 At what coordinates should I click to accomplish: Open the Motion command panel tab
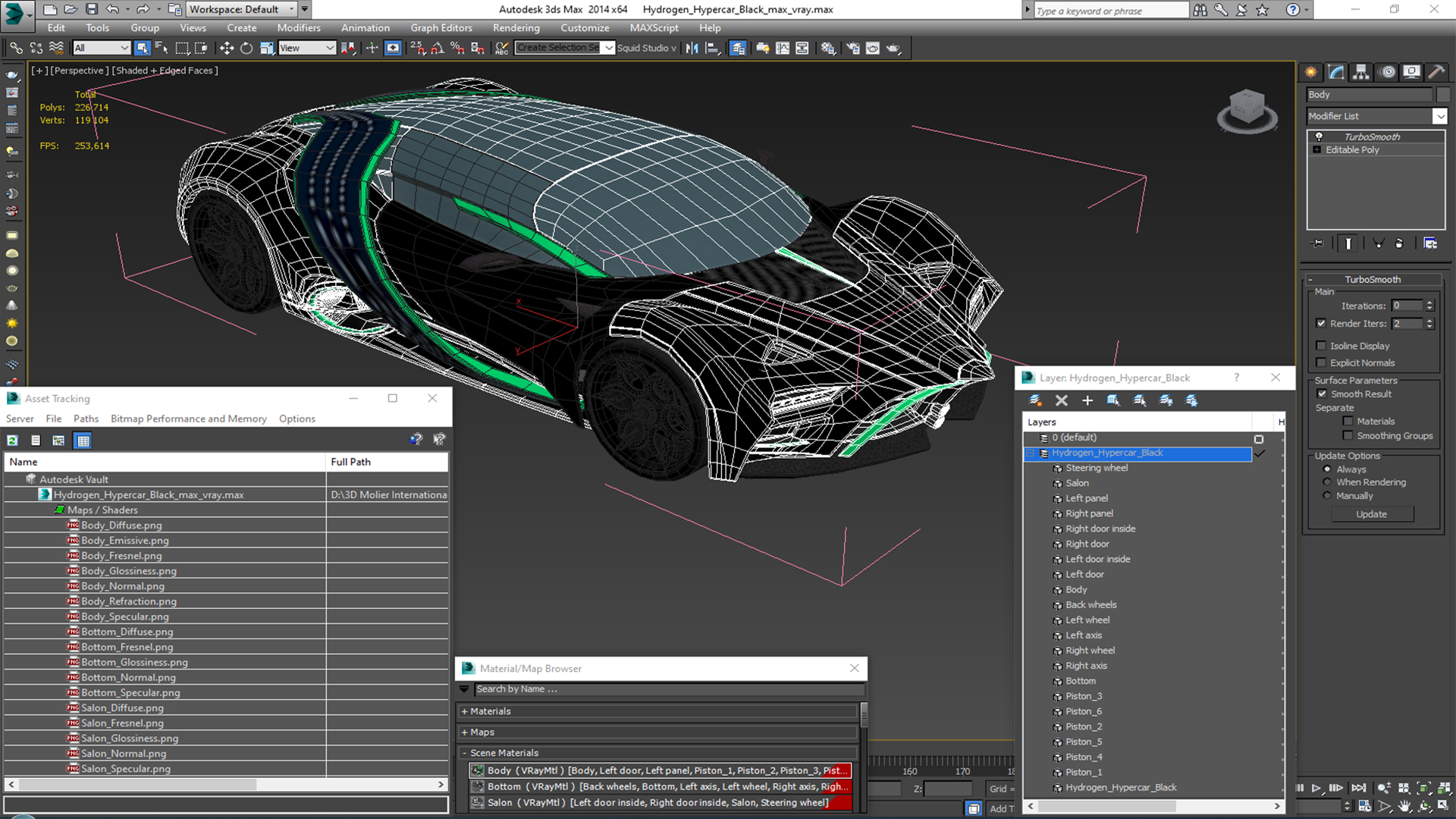pyautogui.click(x=1387, y=72)
